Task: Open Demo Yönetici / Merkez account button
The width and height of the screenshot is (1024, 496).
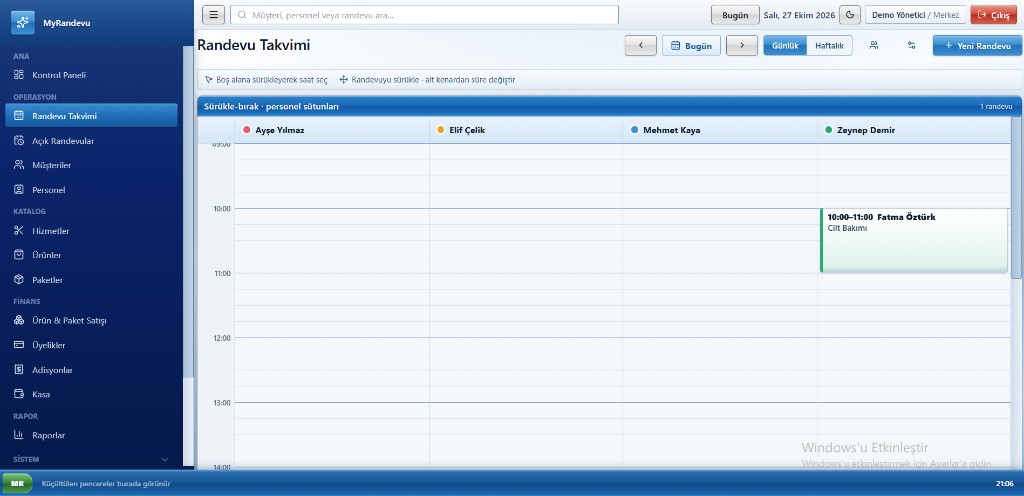Action: (916, 15)
